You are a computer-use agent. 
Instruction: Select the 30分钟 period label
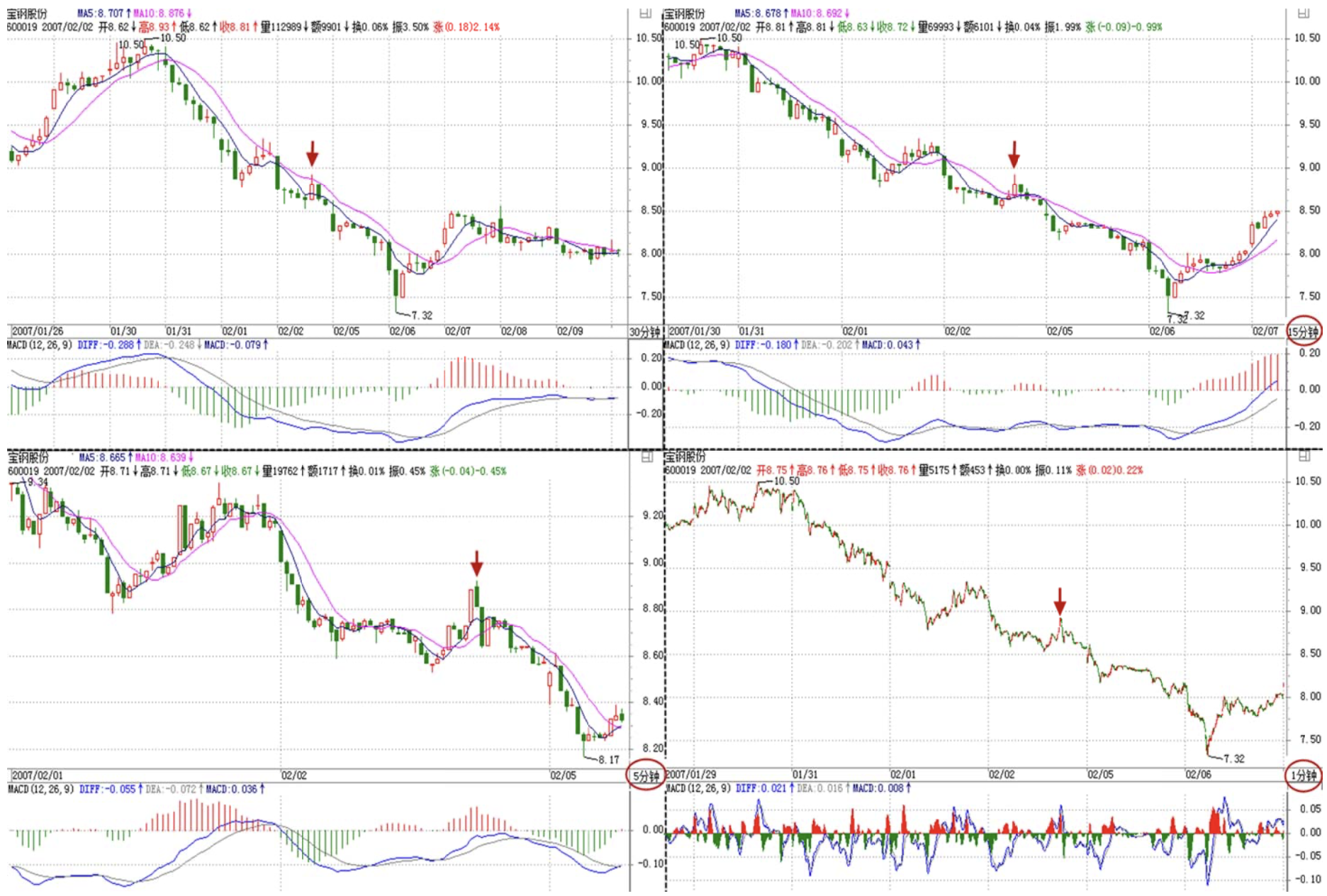[644, 332]
